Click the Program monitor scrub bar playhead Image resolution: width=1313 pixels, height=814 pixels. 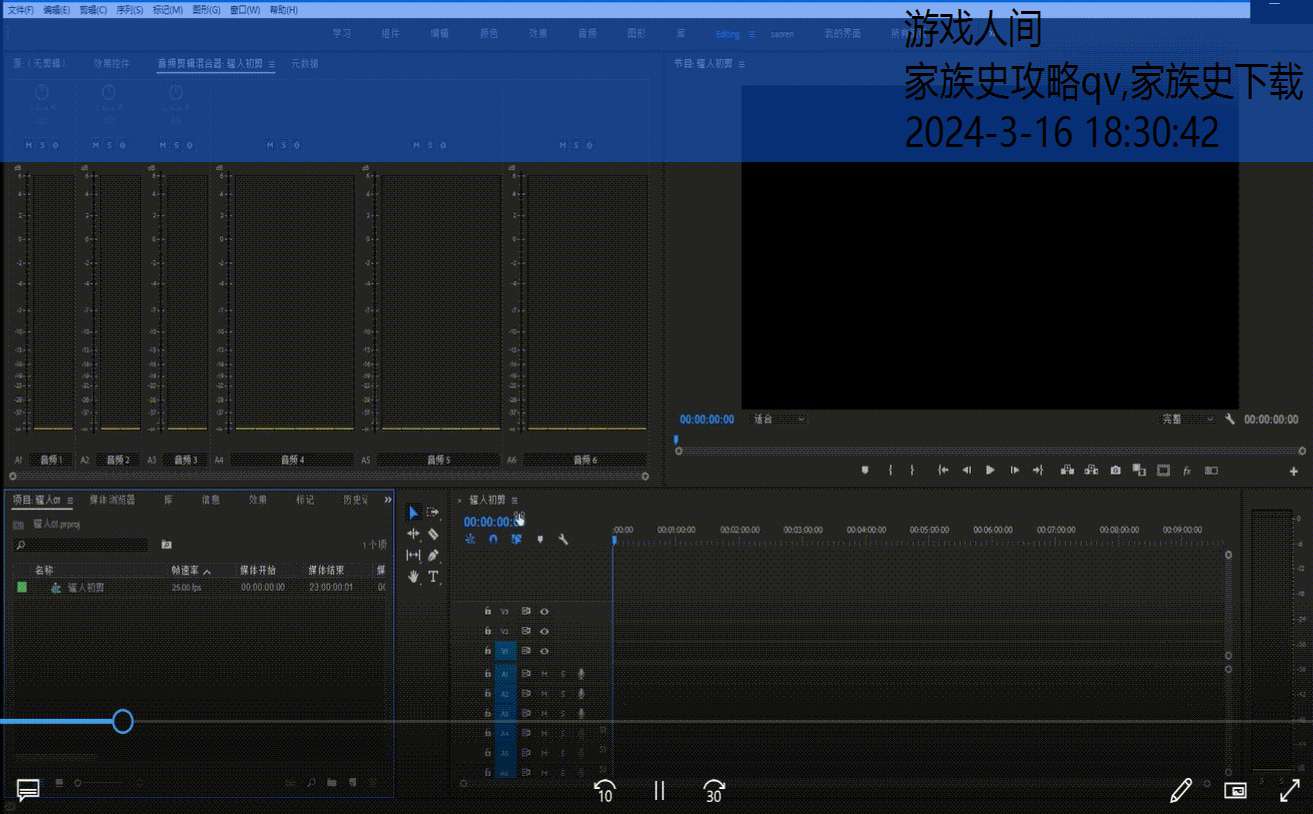(x=676, y=439)
